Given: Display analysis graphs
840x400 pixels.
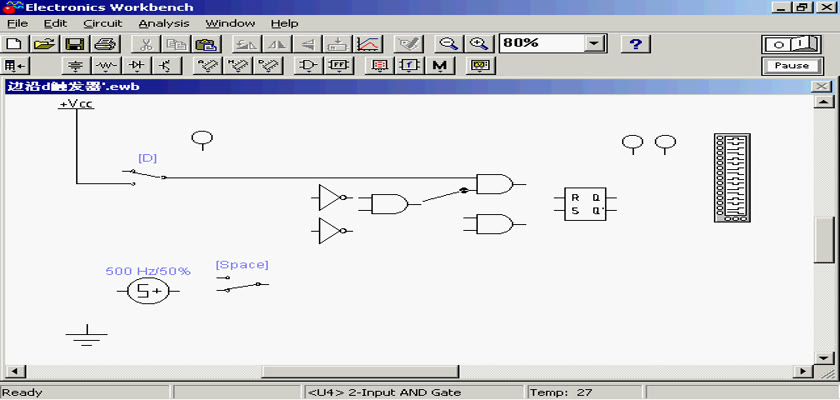Looking at the screenshot, I should coord(368,43).
